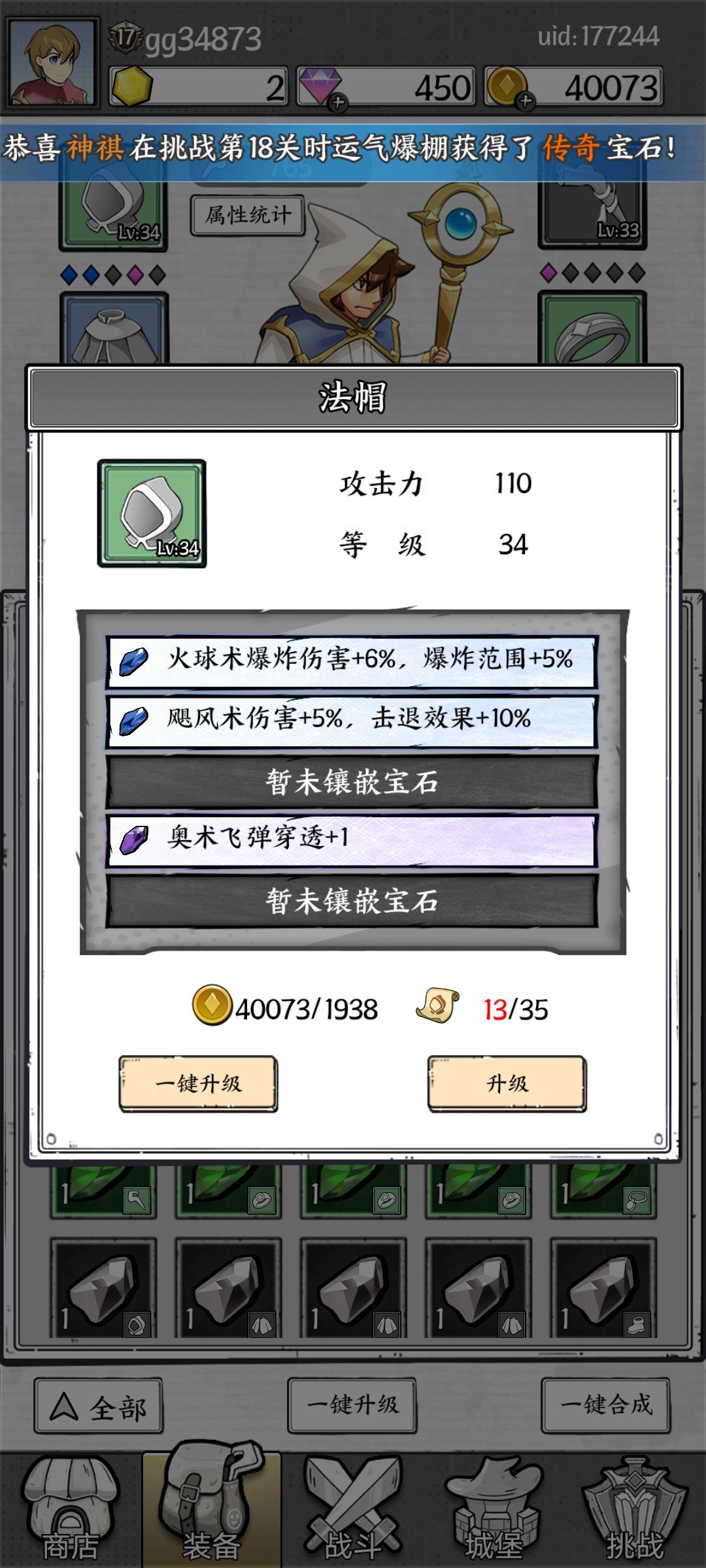
Task: Add more gold coins via plus icon
Action: pos(526,101)
